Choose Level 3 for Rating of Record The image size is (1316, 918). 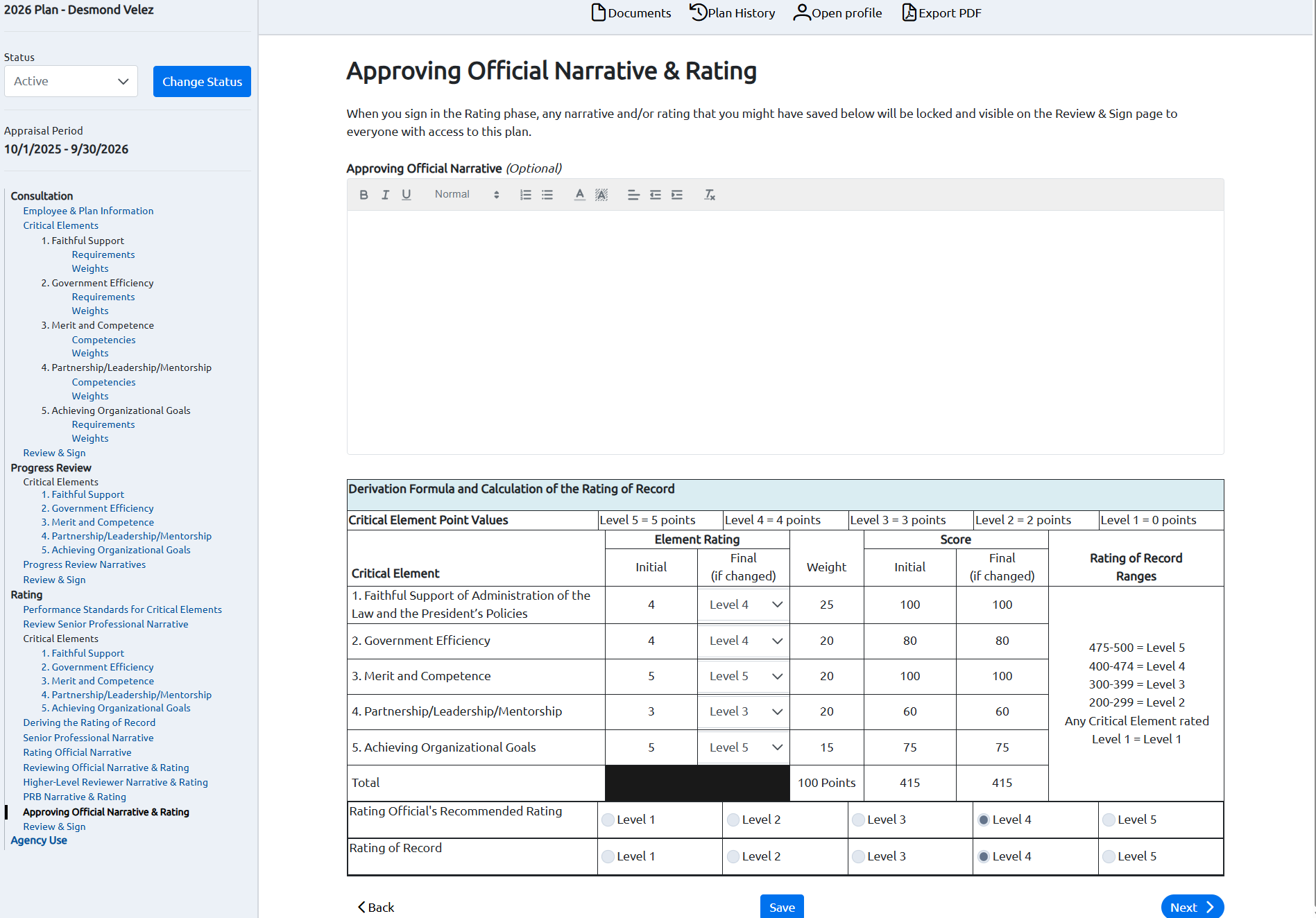(858, 856)
